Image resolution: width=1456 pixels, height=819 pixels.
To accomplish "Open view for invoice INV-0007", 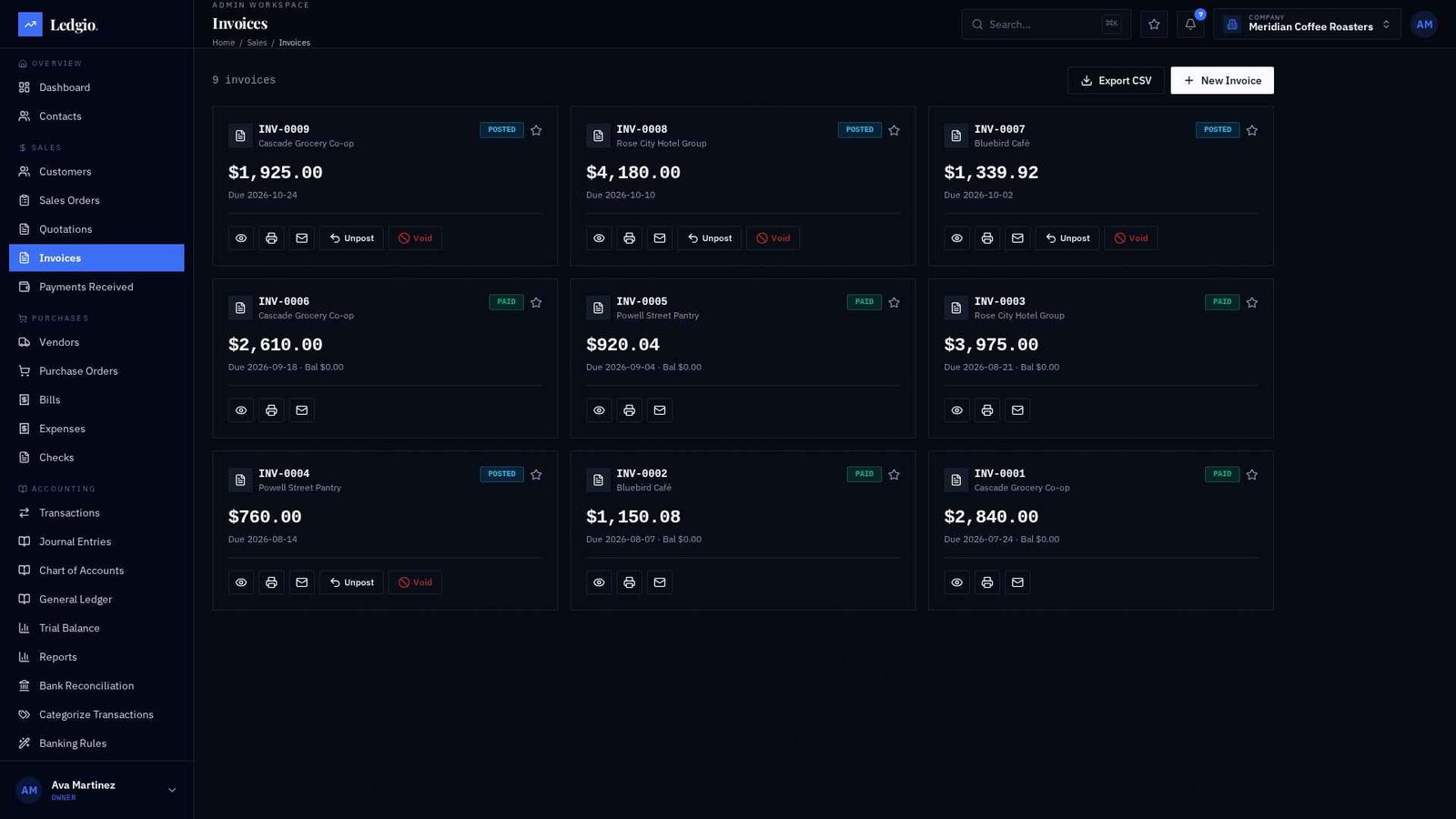I will (x=956, y=238).
